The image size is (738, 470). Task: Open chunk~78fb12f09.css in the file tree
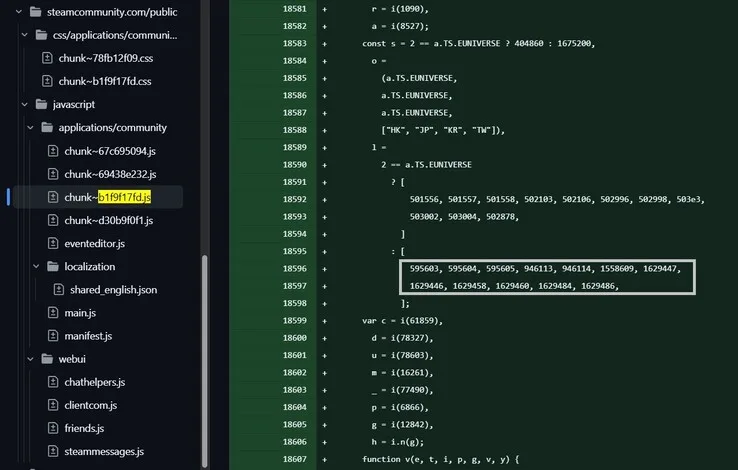(106, 58)
